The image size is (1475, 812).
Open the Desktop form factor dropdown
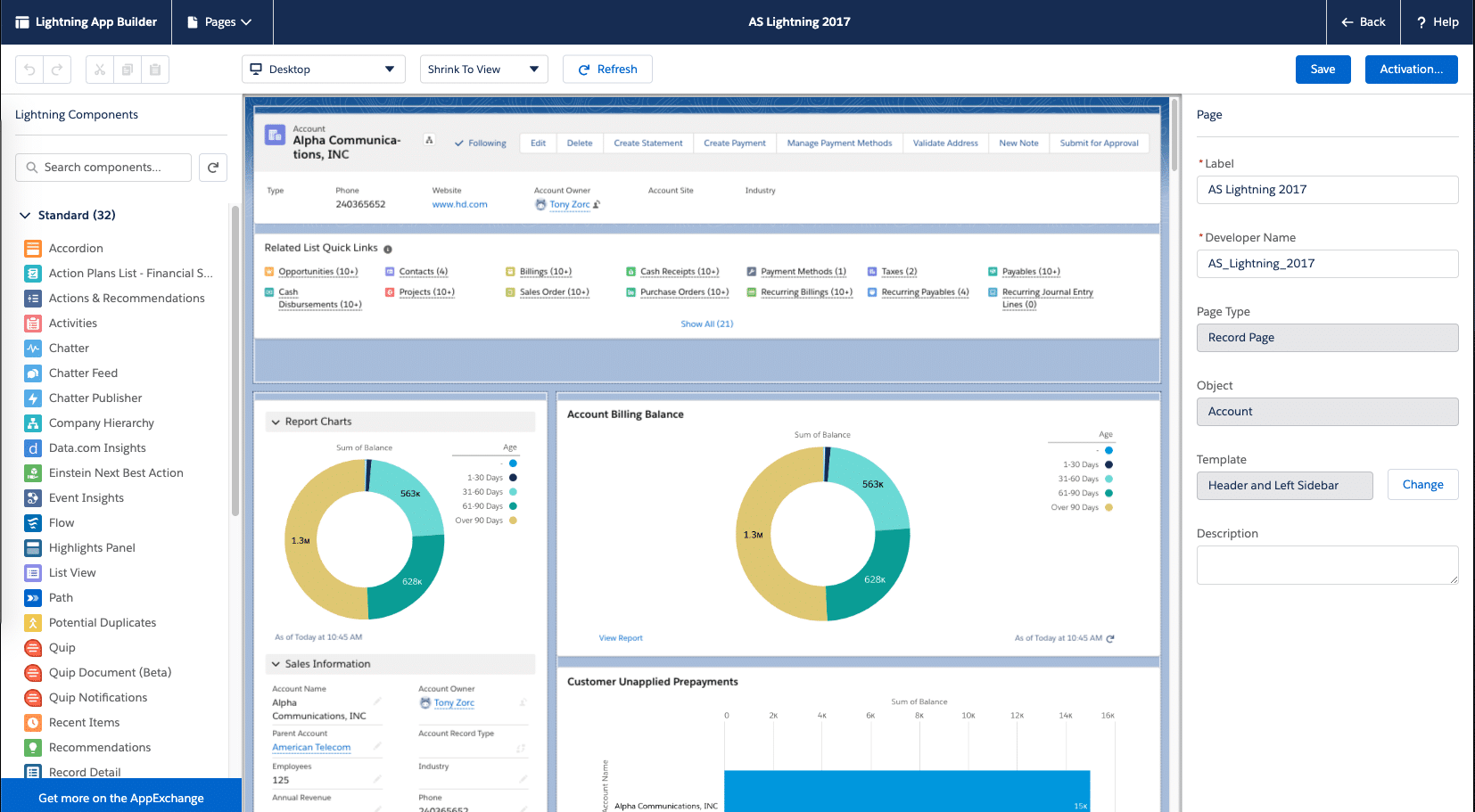324,70
